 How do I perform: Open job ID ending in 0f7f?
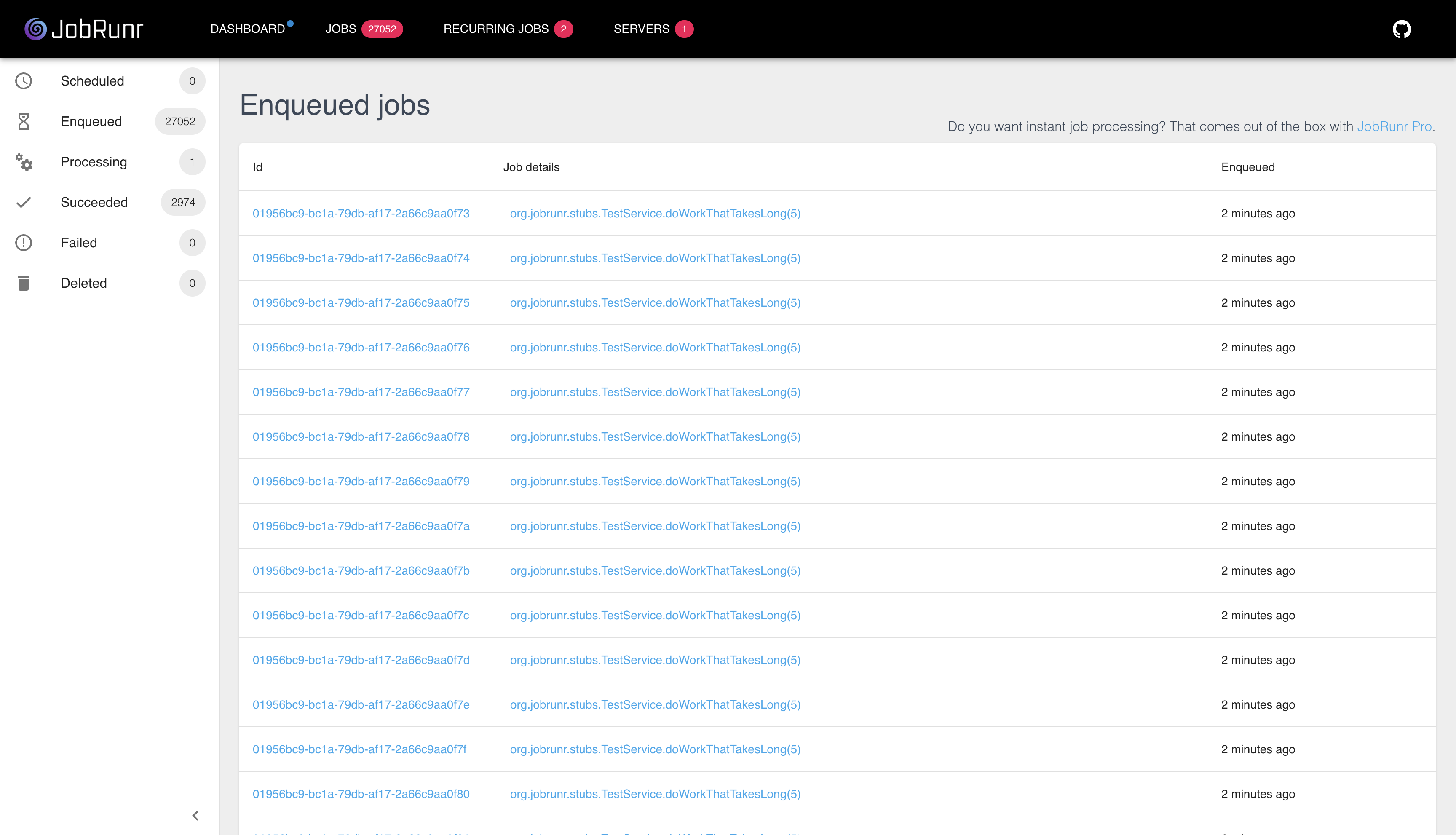pos(359,749)
